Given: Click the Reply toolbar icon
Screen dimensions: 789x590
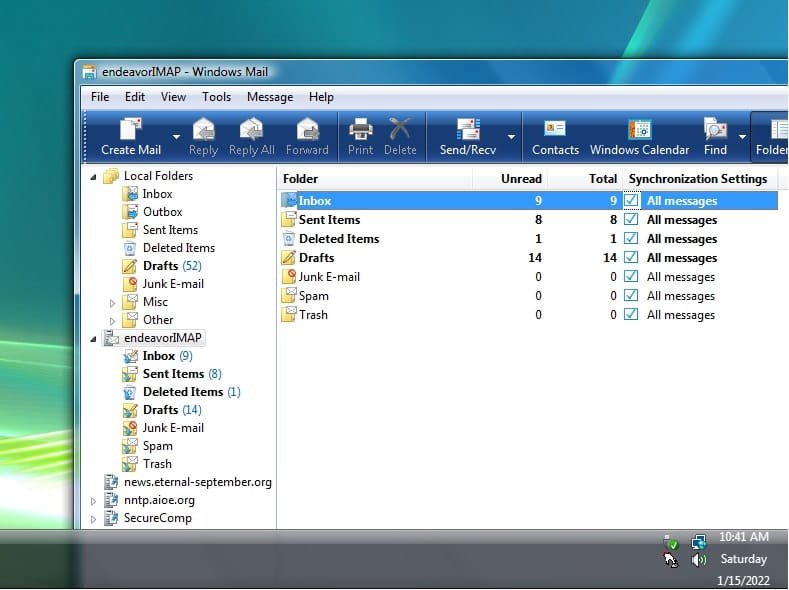Looking at the screenshot, I should click(203, 130).
